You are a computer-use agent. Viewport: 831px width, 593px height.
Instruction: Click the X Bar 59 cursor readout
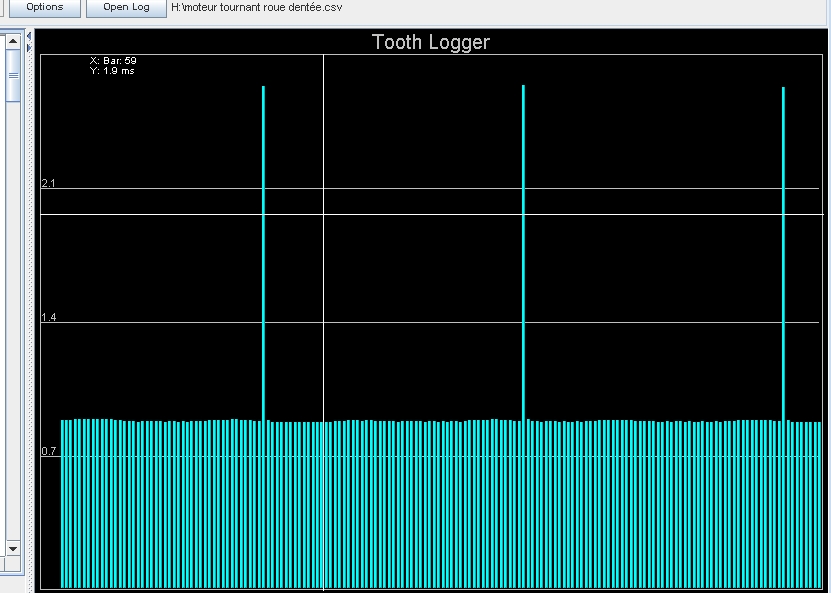pyautogui.click(x=113, y=61)
